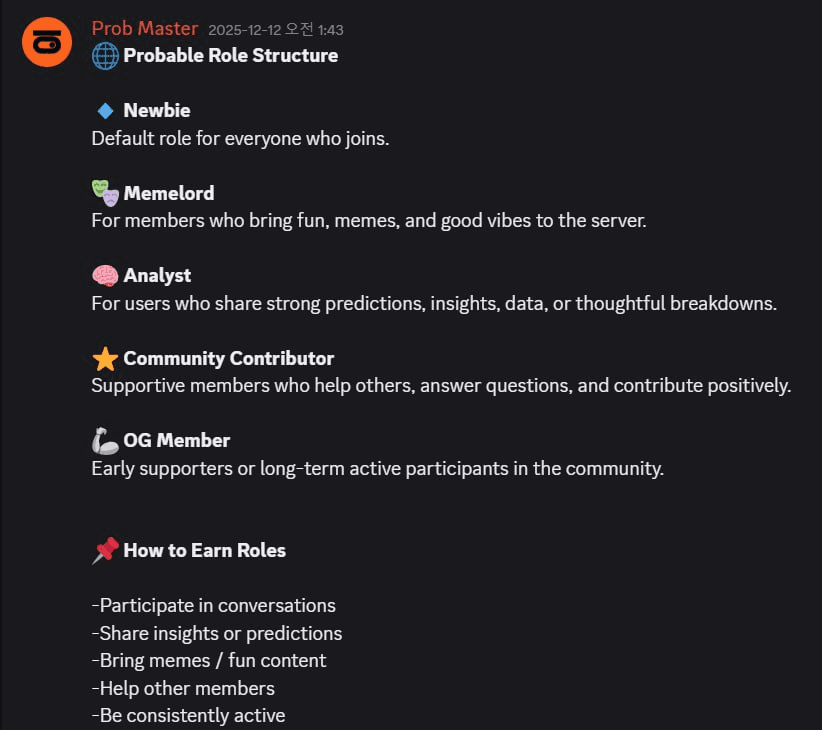Click the flexed arm emoji beside OG Member
Screen dimensions: 822x730
coord(105,441)
